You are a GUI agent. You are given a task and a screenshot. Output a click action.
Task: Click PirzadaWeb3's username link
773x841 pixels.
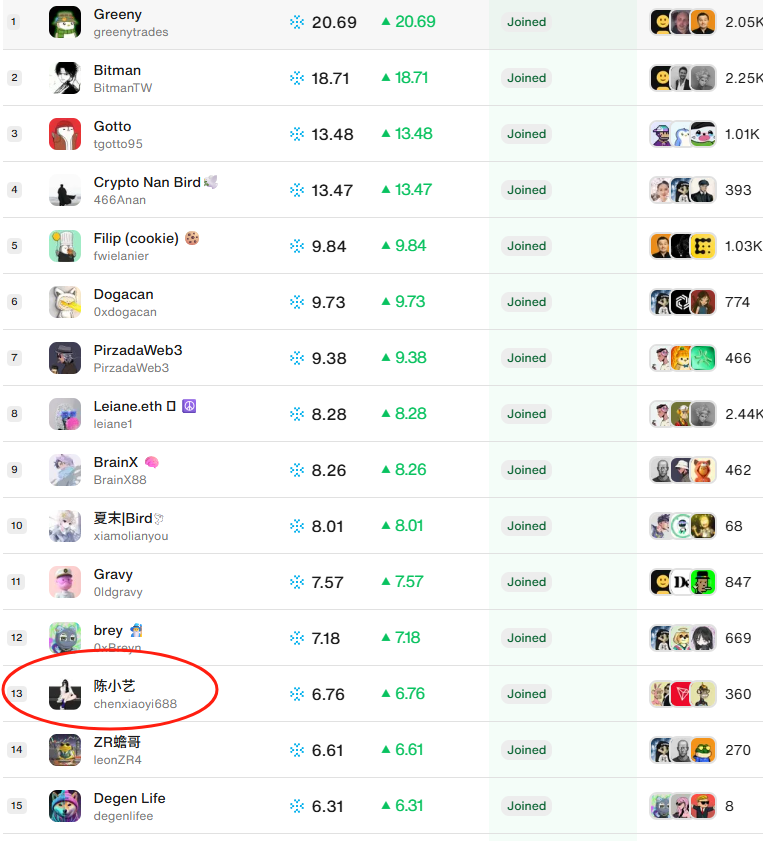(x=131, y=368)
